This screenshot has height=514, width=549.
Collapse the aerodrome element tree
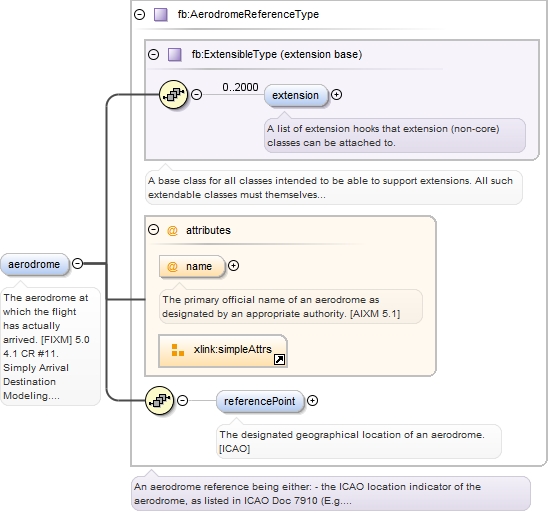[77, 263]
